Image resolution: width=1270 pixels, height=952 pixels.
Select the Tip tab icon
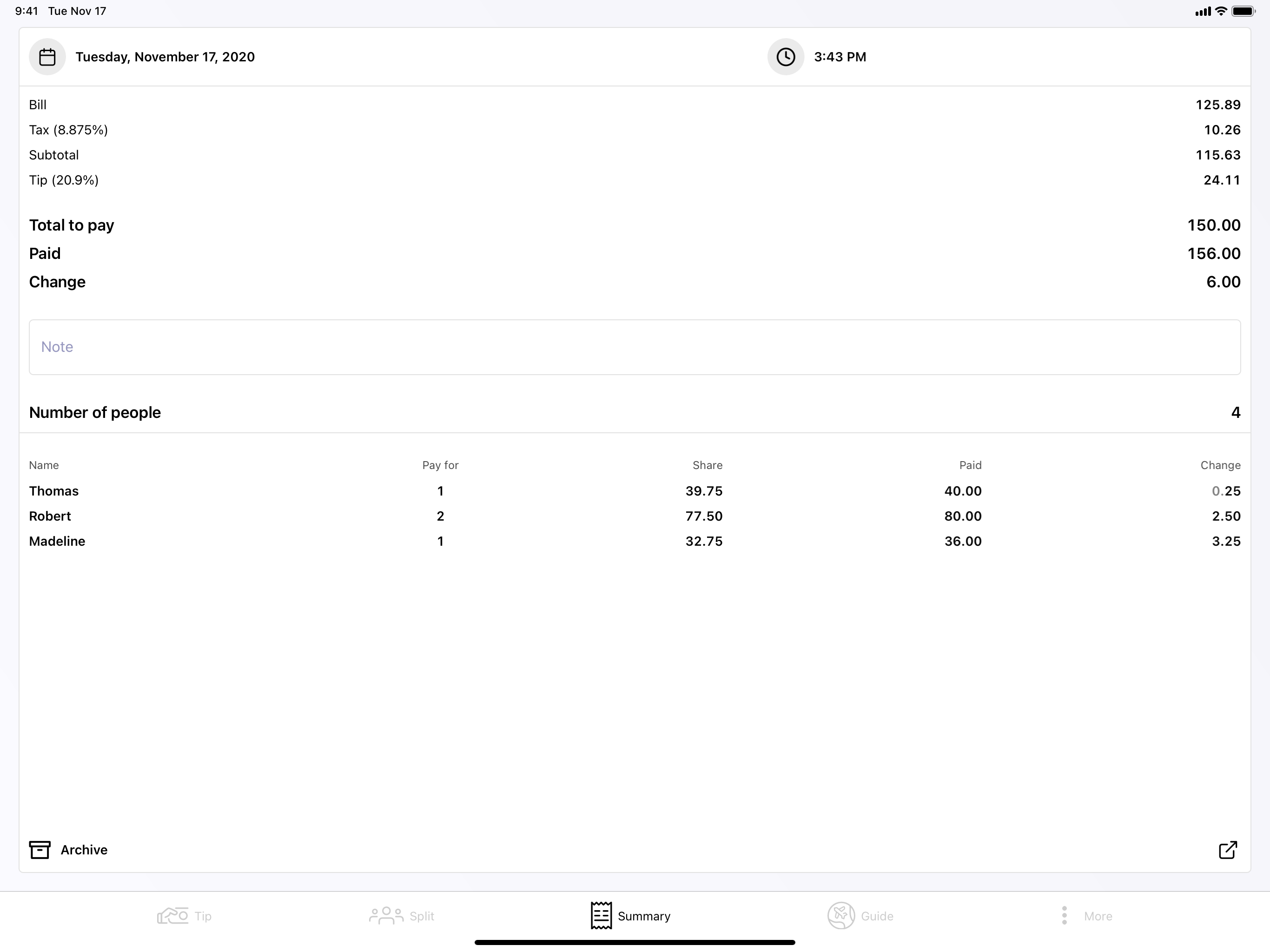[x=172, y=916]
